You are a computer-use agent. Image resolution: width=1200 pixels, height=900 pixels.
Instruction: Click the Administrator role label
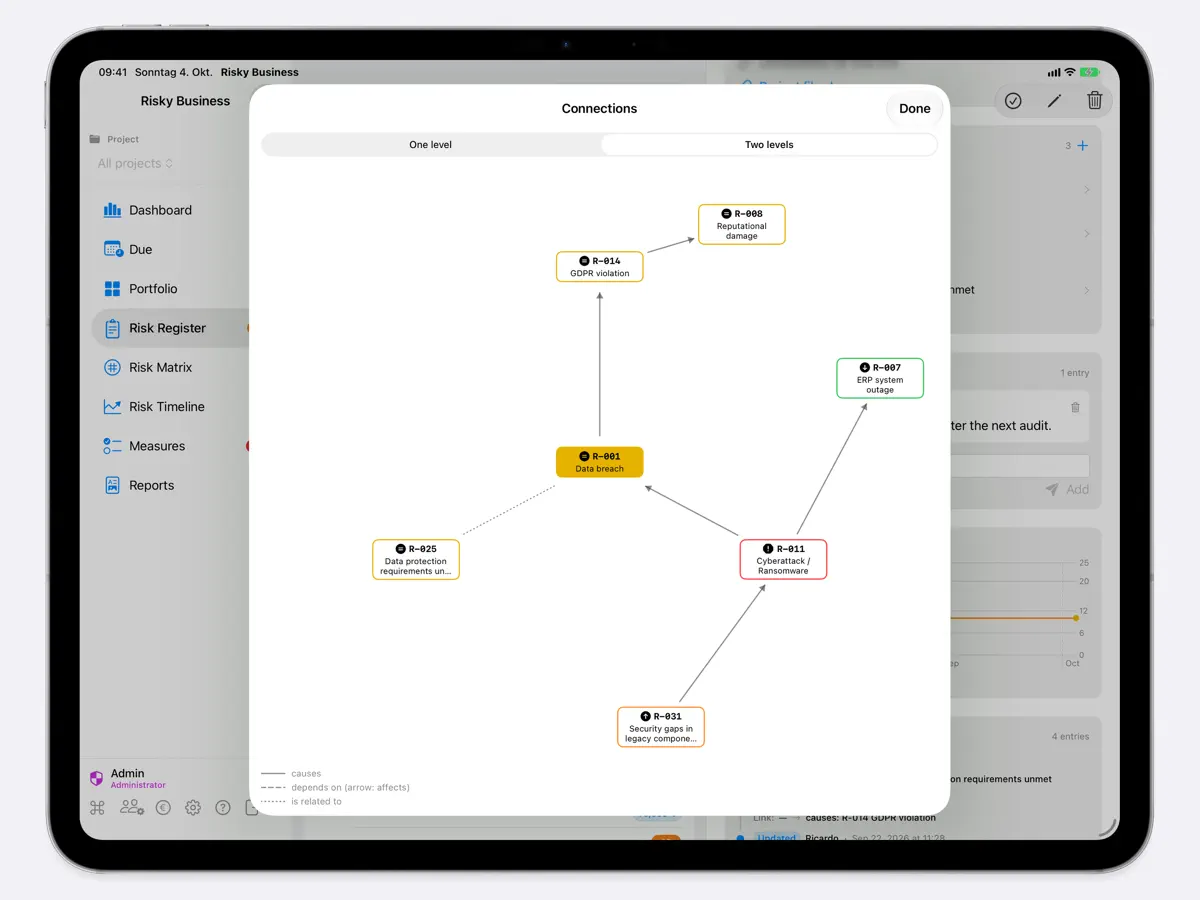pyautogui.click(x=138, y=785)
